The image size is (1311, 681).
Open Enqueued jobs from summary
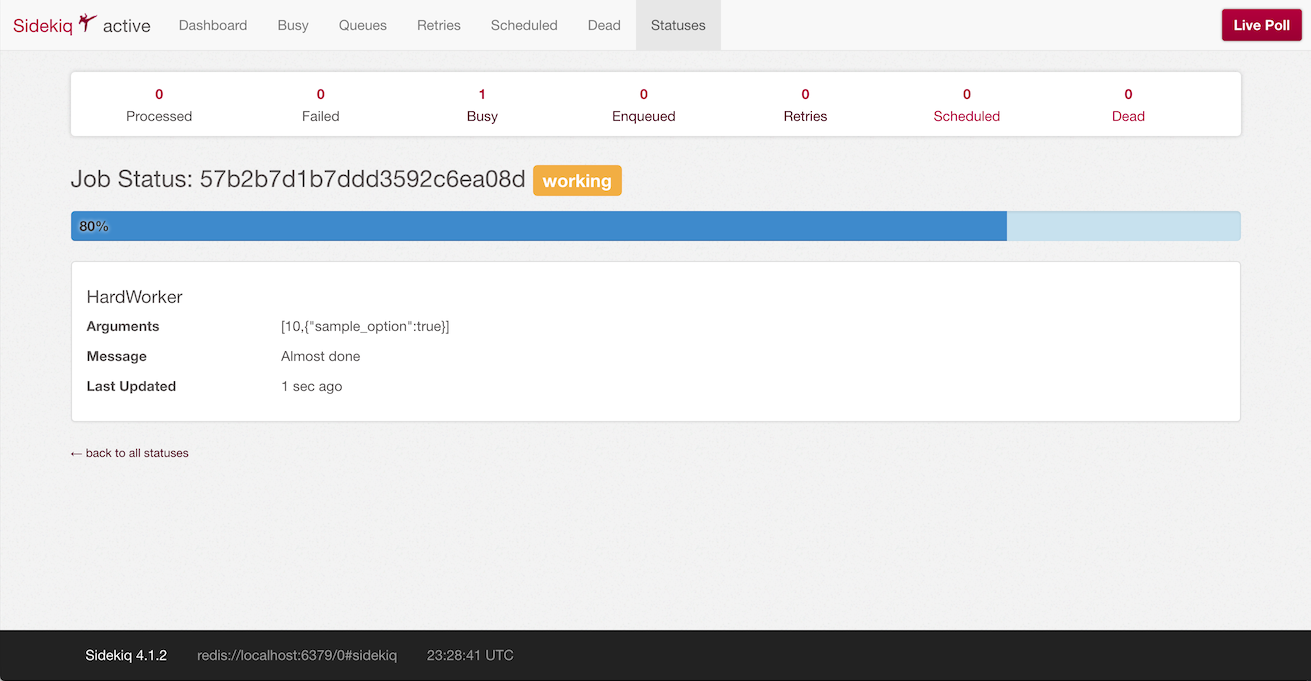(644, 105)
